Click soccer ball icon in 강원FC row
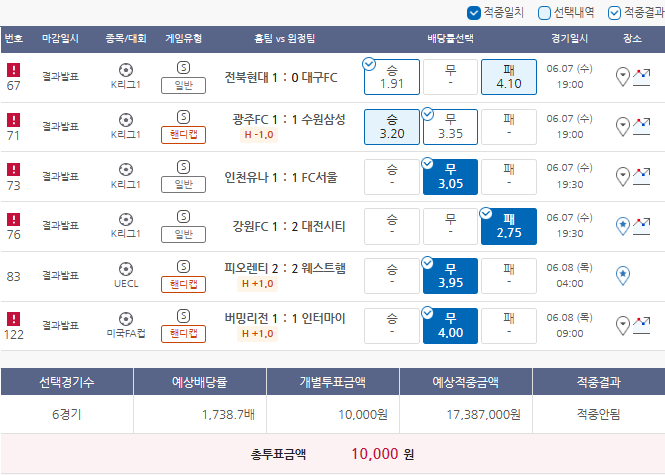665x475 pixels. [126, 219]
